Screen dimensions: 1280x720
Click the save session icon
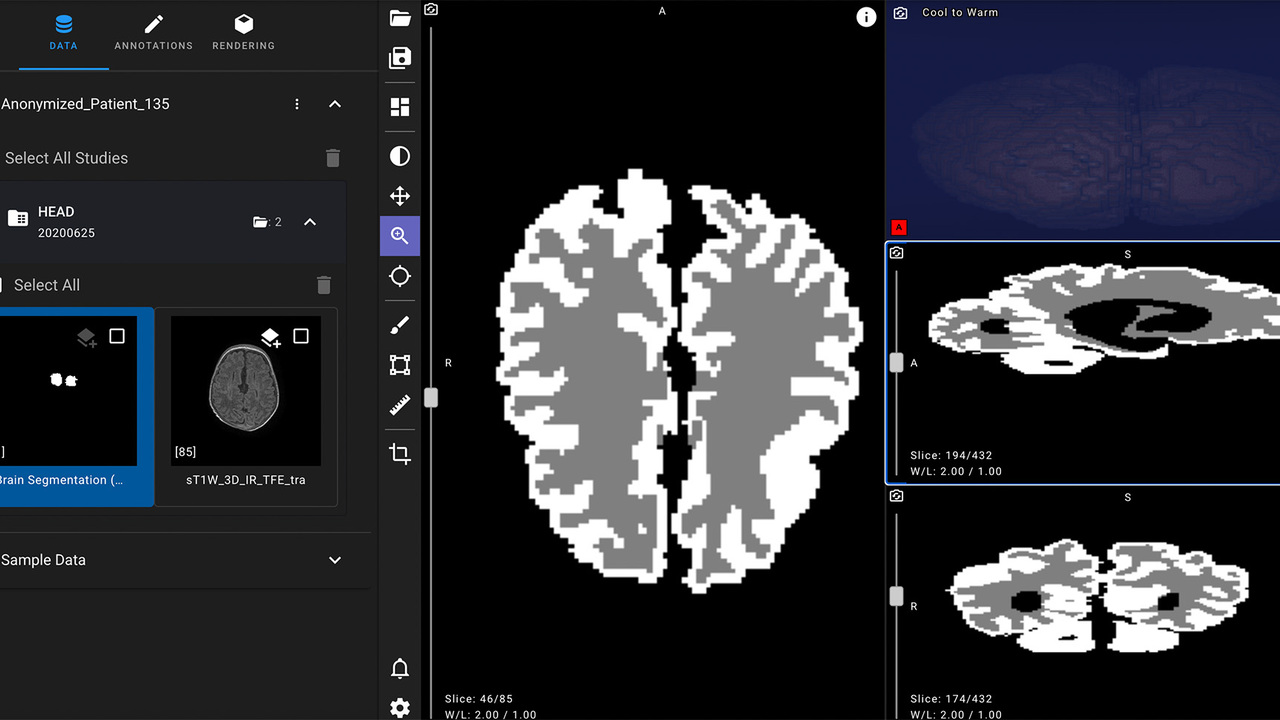[400, 58]
